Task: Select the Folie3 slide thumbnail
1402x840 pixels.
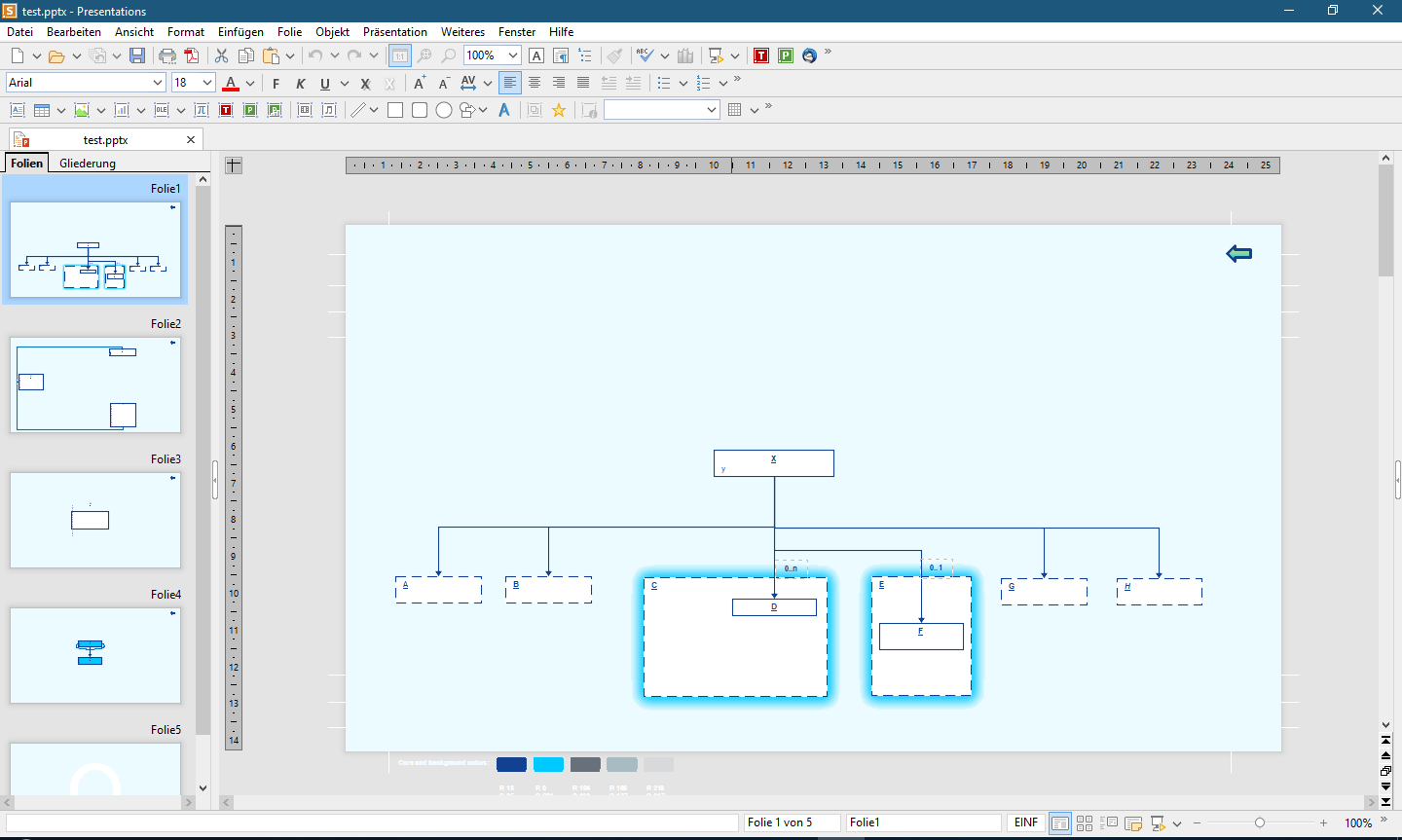Action: coord(95,520)
